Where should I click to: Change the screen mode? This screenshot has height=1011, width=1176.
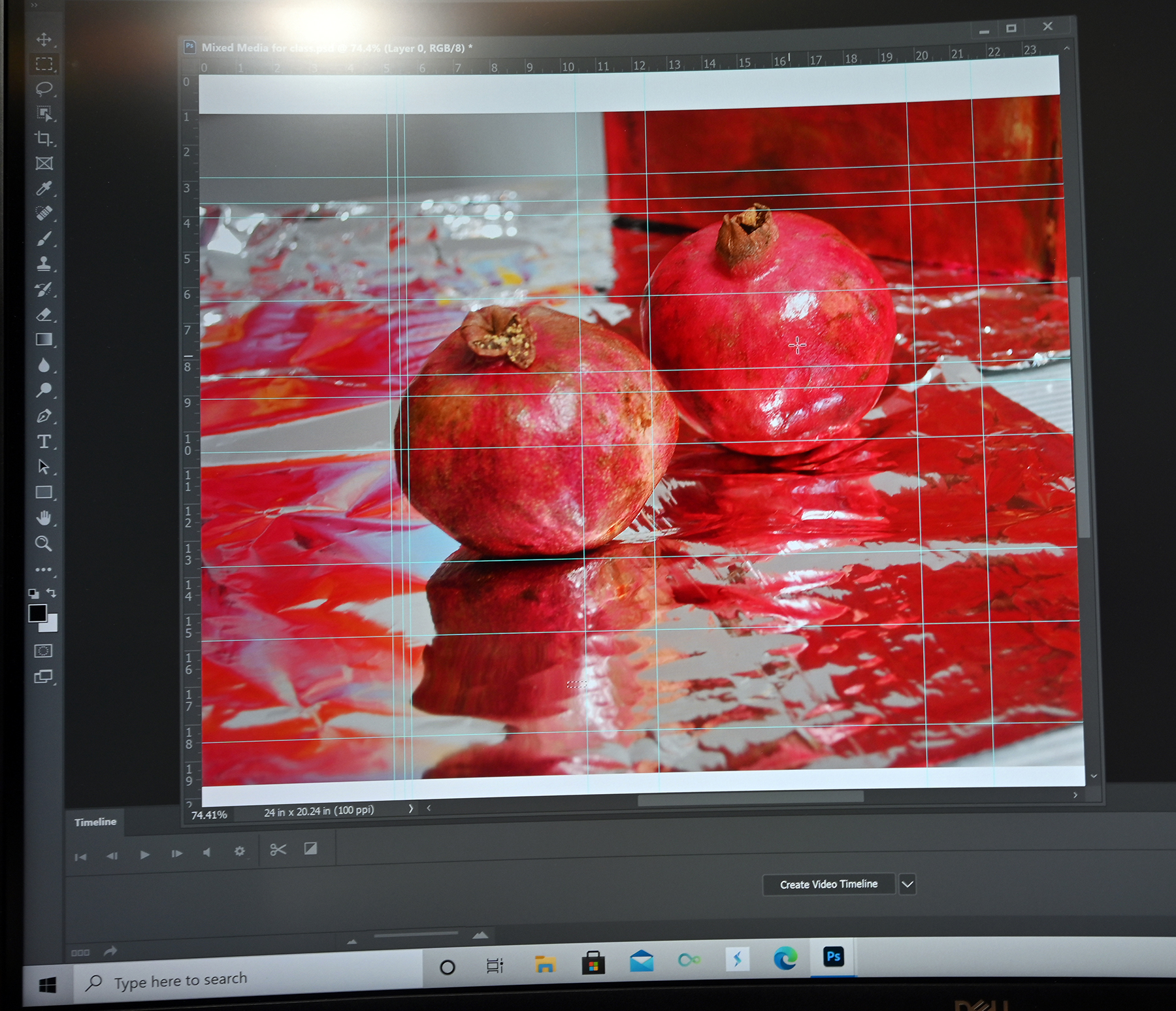click(43, 676)
